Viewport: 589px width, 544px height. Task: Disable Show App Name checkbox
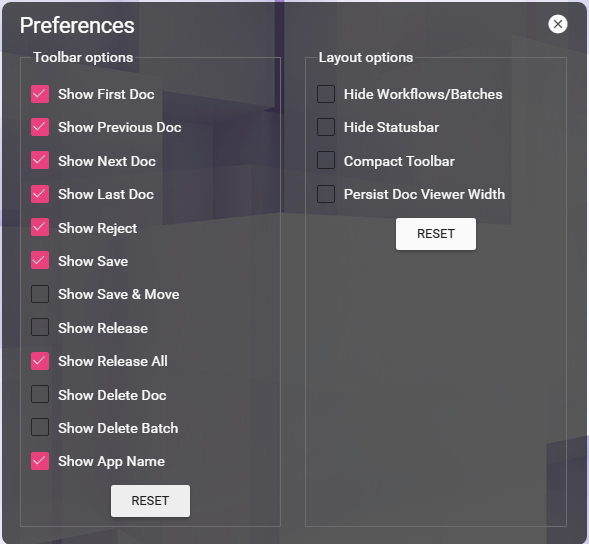40,461
